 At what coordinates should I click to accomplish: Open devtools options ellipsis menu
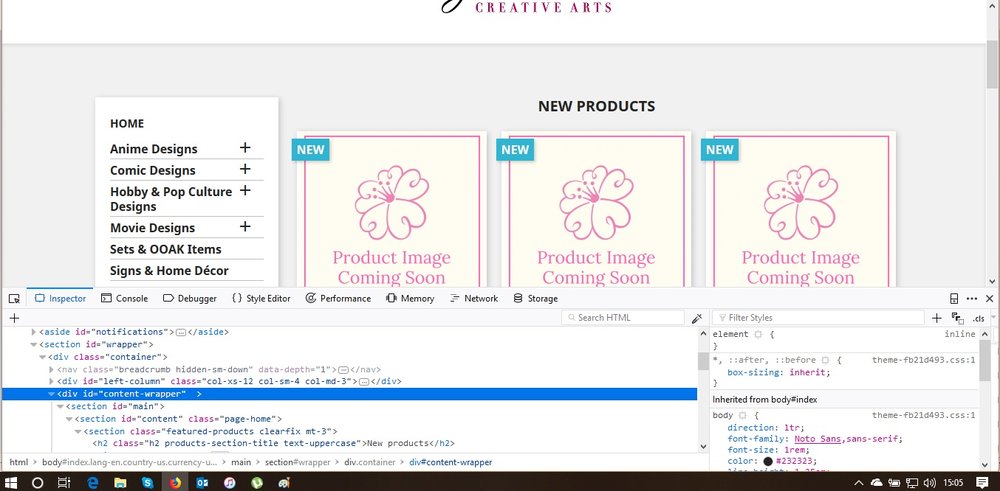[x=972, y=298]
